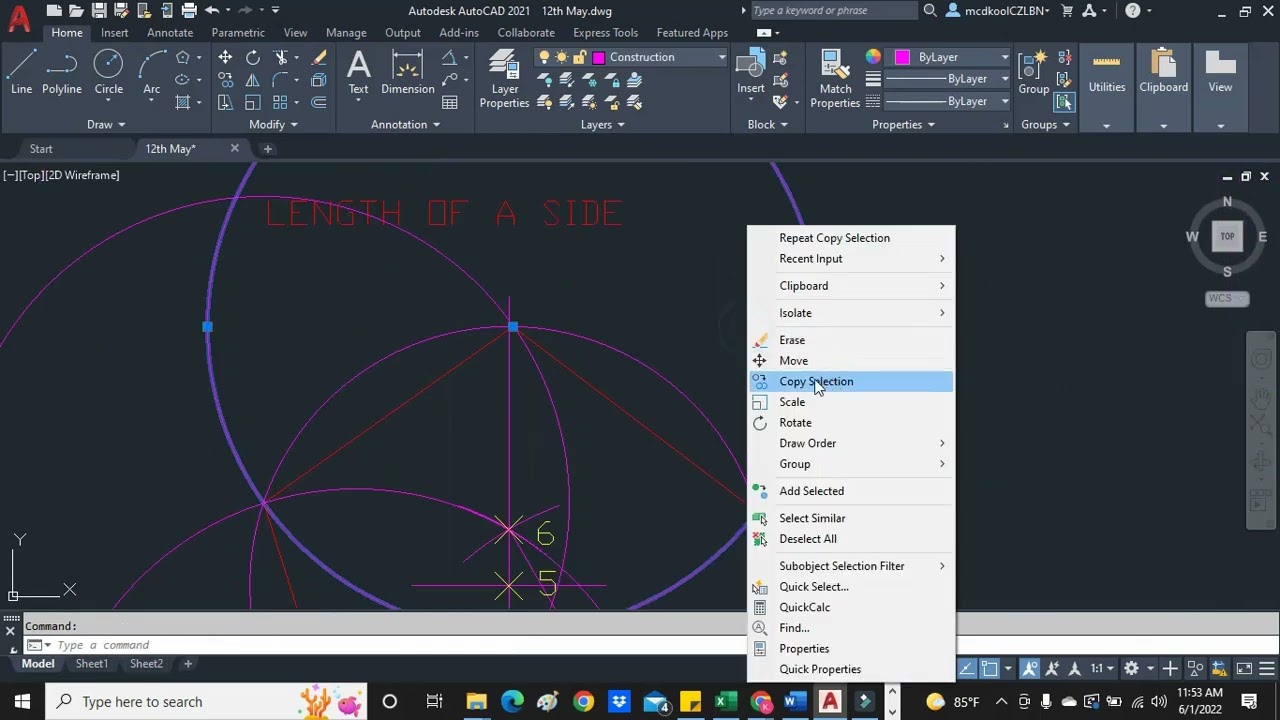Select the Line tool

click(x=21, y=72)
